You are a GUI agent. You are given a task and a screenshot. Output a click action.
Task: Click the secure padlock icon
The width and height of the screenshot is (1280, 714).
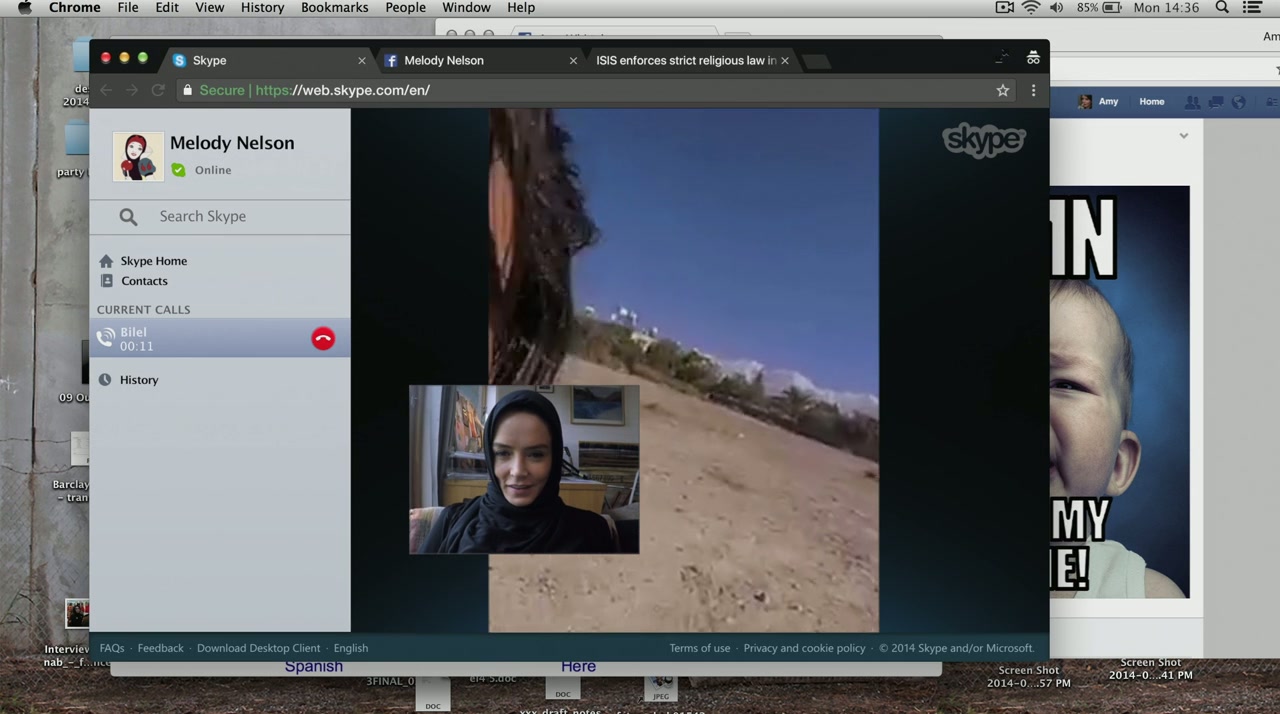[x=187, y=90]
